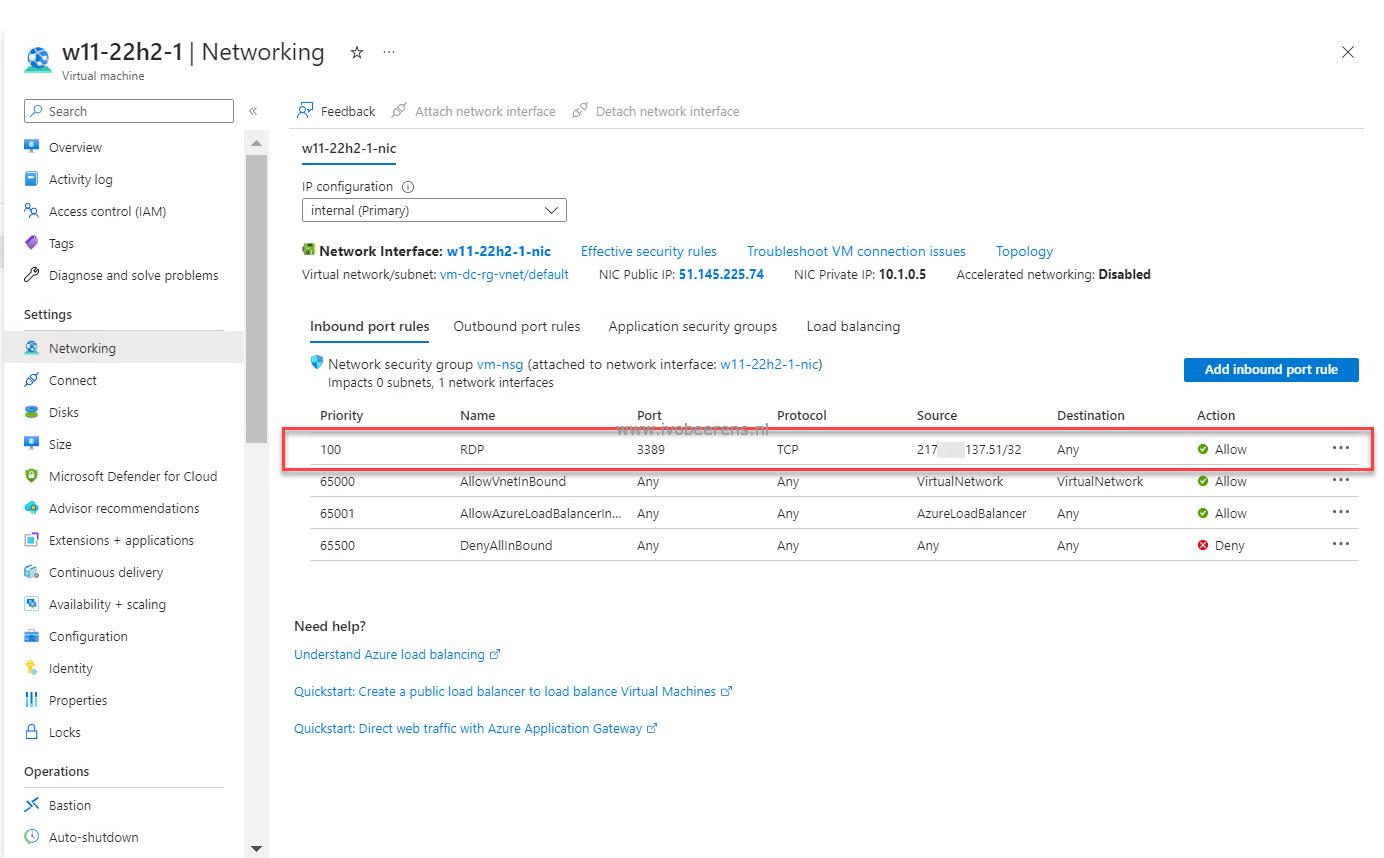Click public IP 51.145.225.74 link
The width and height of the screenshot is (1384, 858).
click(721, 274)
